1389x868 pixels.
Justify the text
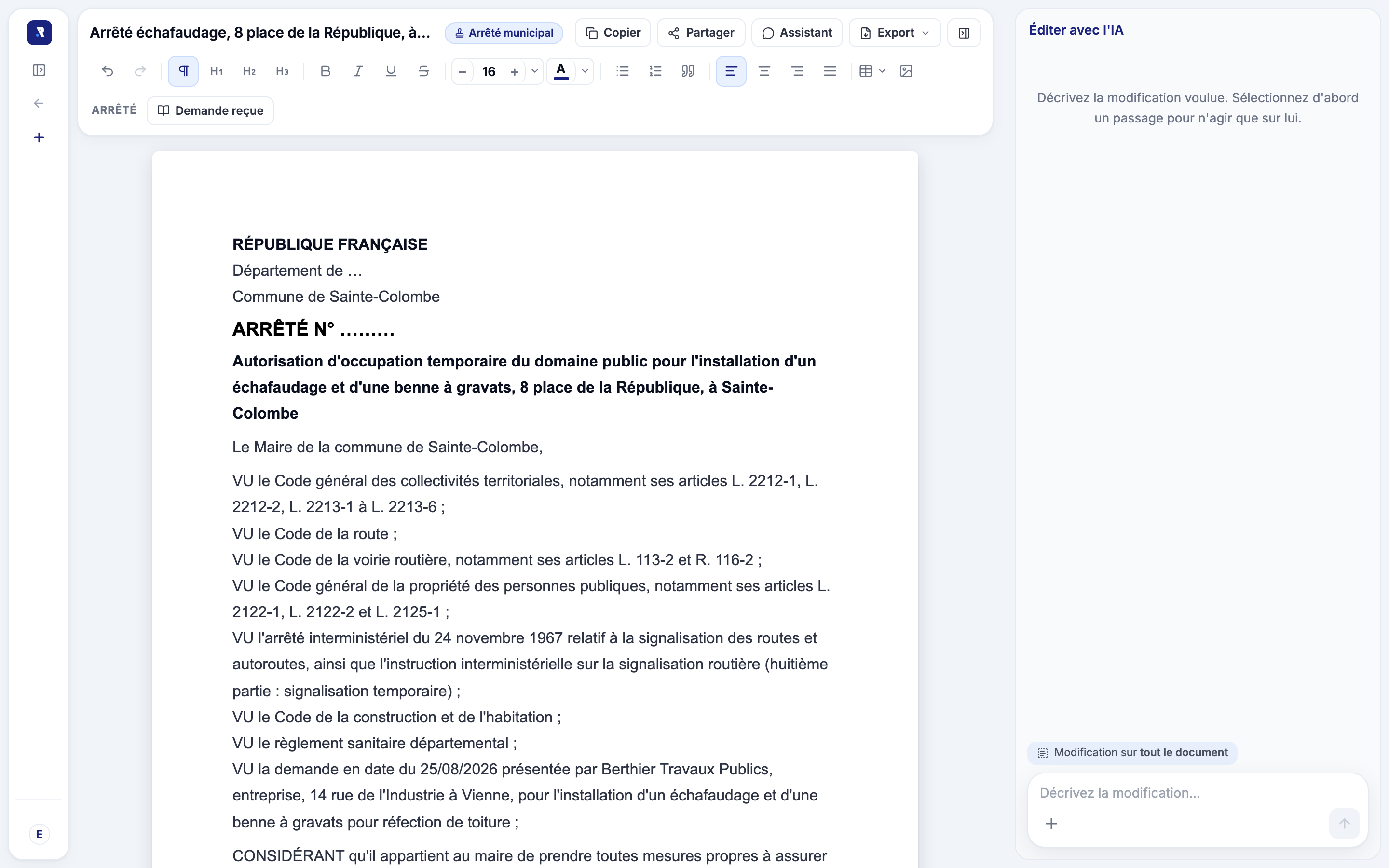(x=830, y=71)
